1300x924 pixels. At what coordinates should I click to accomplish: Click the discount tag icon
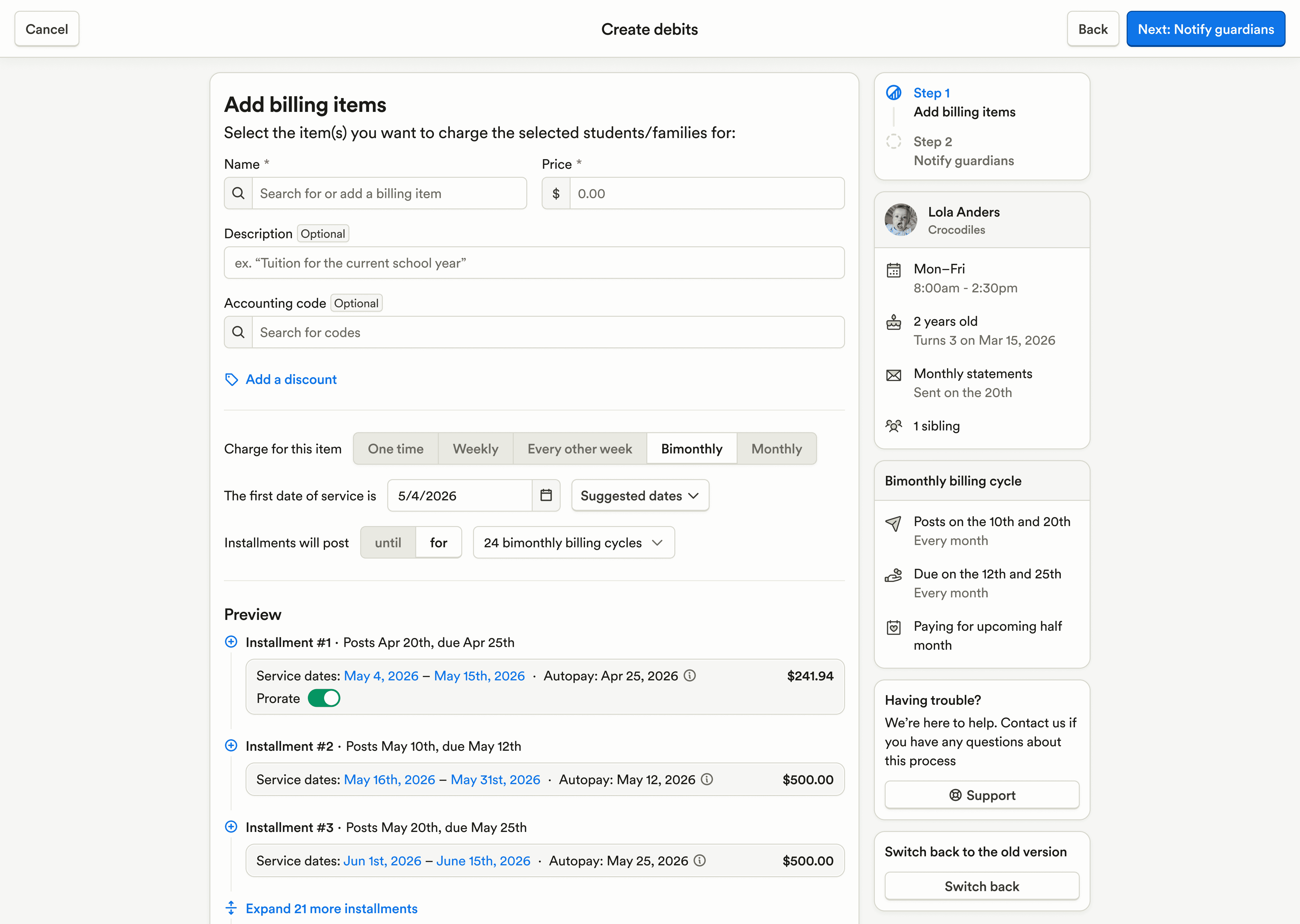pos(231,380)
